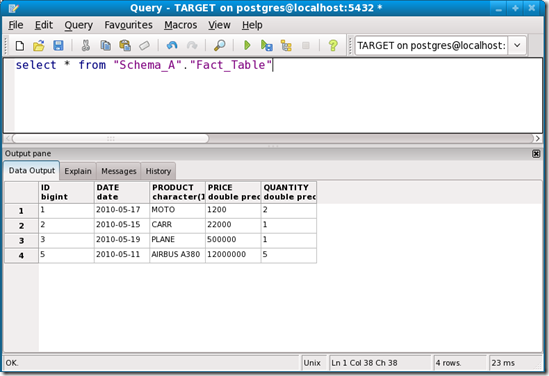
Task: Open the View menu
Action: (x=220, y=25)
